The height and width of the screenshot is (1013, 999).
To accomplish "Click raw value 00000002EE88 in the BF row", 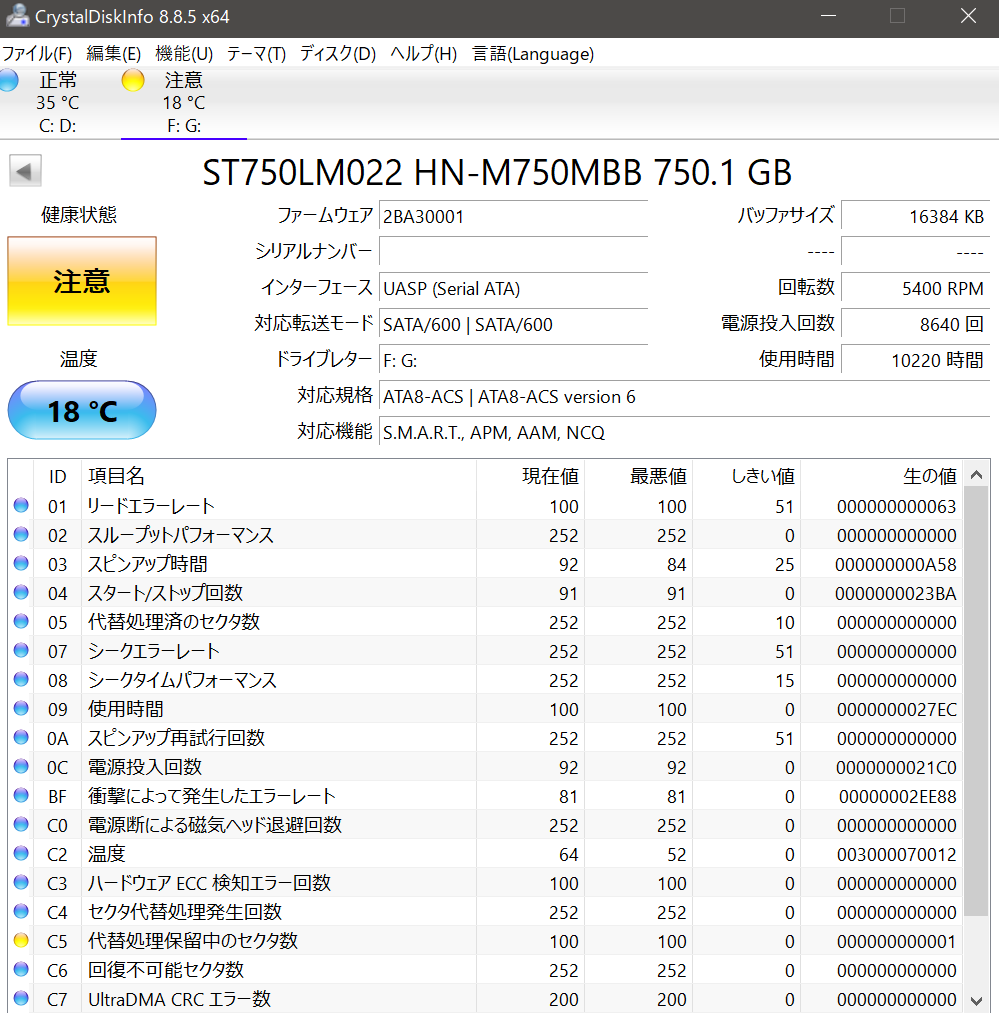I will coord(898,796).
